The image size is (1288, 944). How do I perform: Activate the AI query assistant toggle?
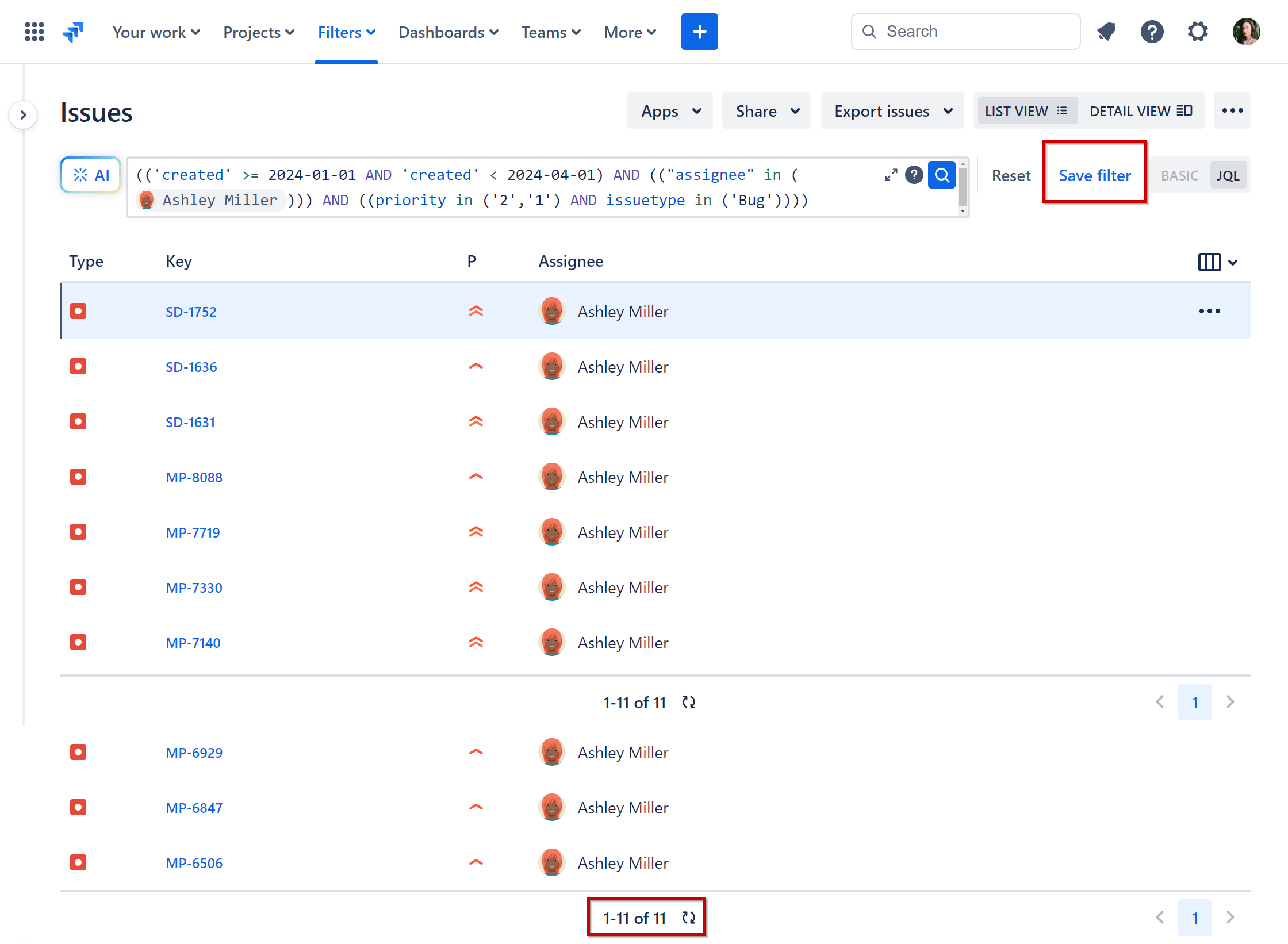[x=90, y=175]
